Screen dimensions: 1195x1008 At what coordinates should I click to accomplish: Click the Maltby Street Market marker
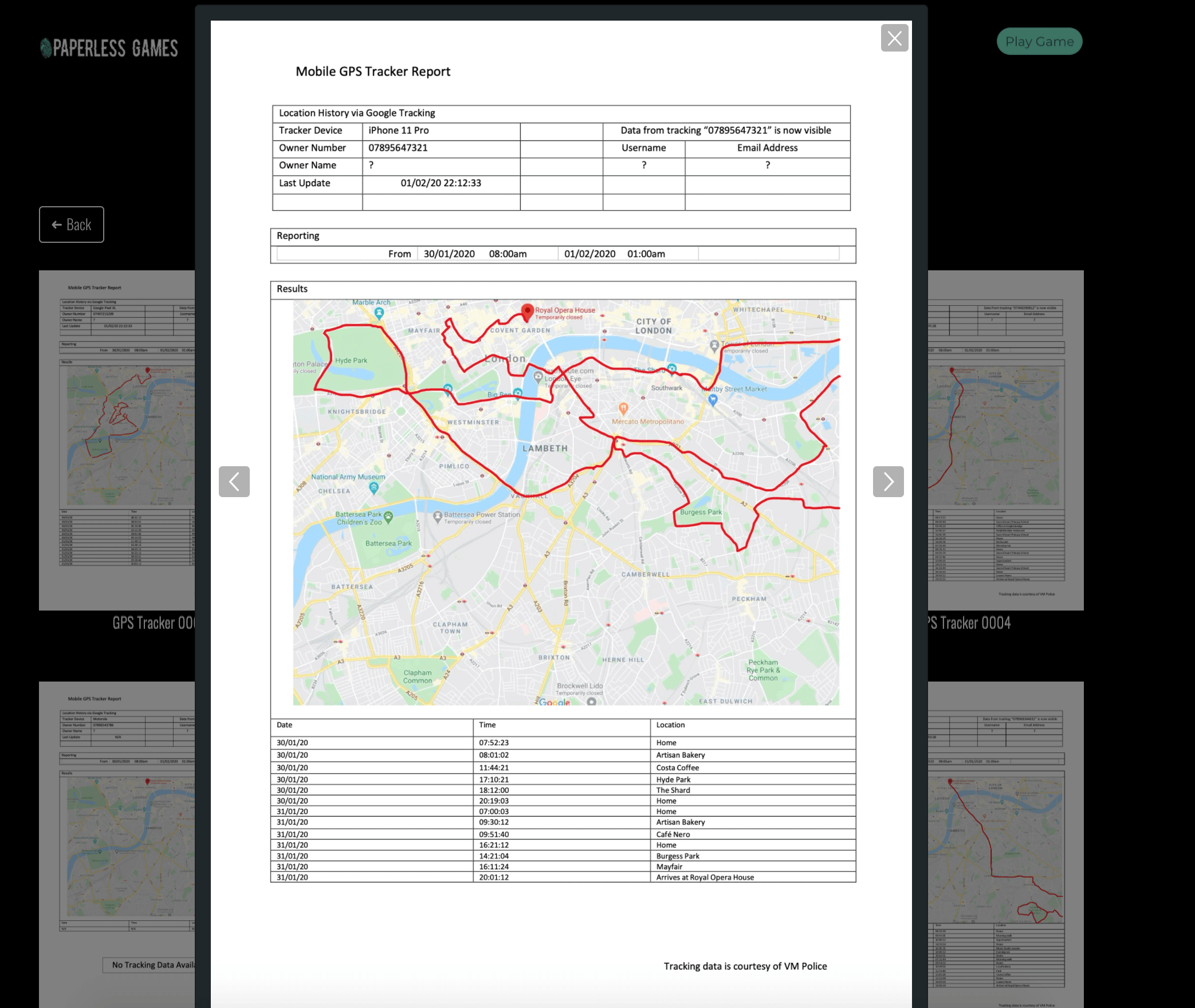coord(713,400)
